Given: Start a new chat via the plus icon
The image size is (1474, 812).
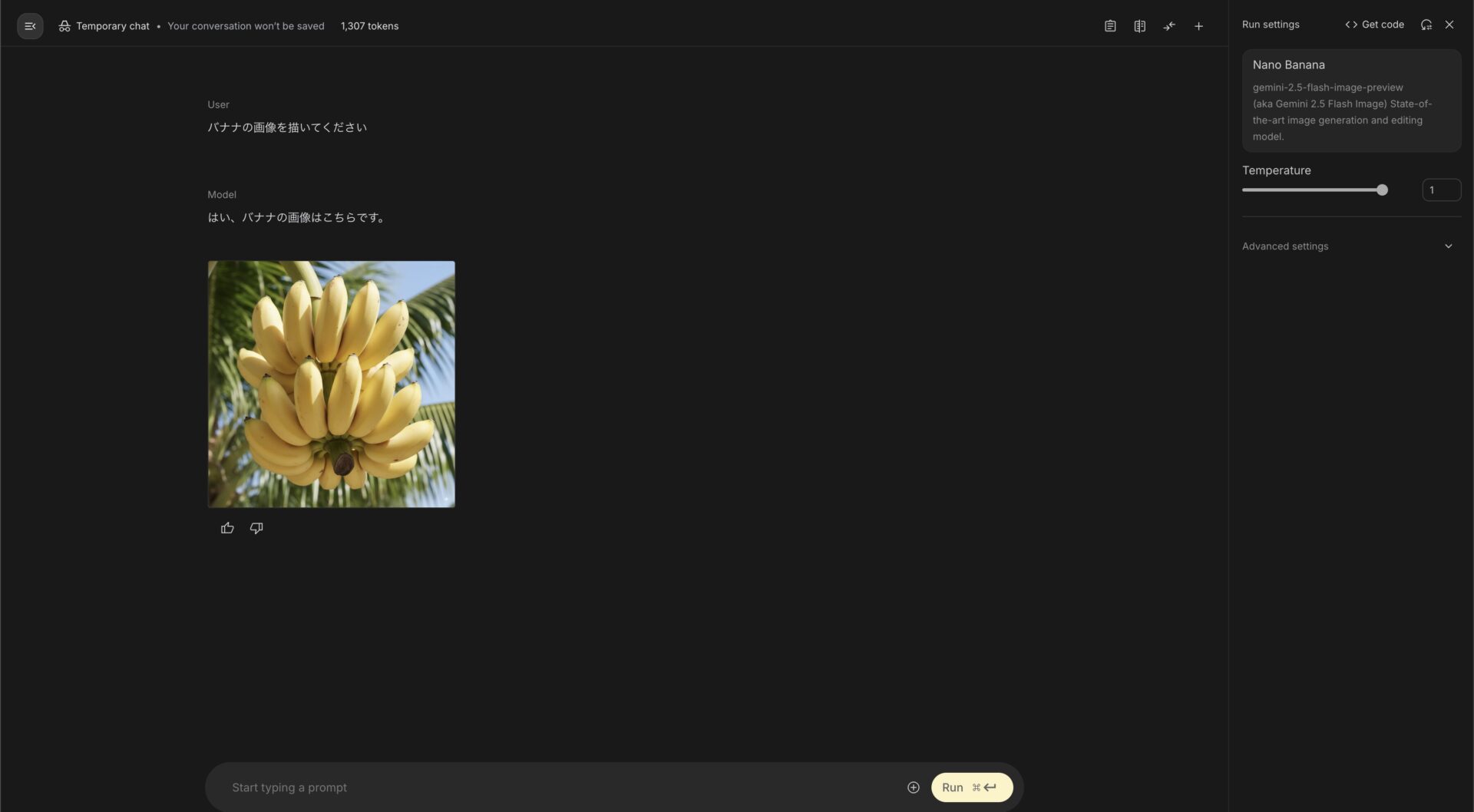Looking at the screenshot, I should [1198, 25].
